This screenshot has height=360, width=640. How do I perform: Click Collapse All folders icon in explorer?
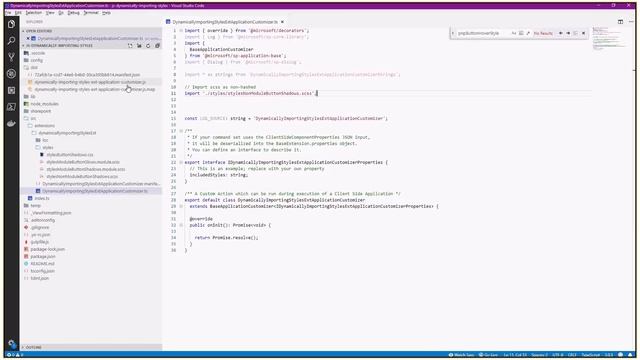pyautogui.click(x=157, y=46)
